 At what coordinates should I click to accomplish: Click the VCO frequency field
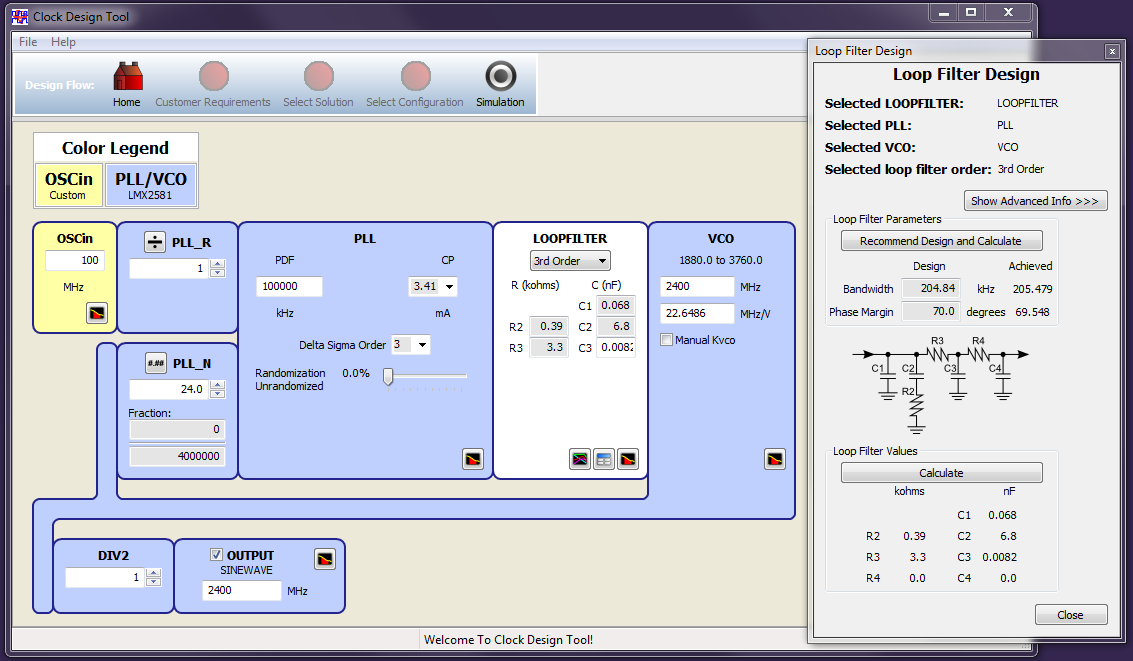coord(697,287)
